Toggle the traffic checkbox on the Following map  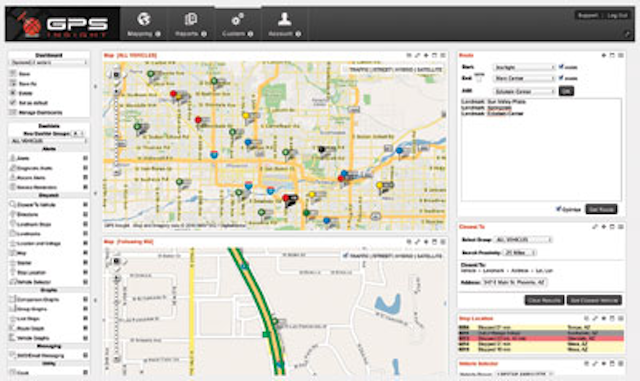(x=346, y=256)
